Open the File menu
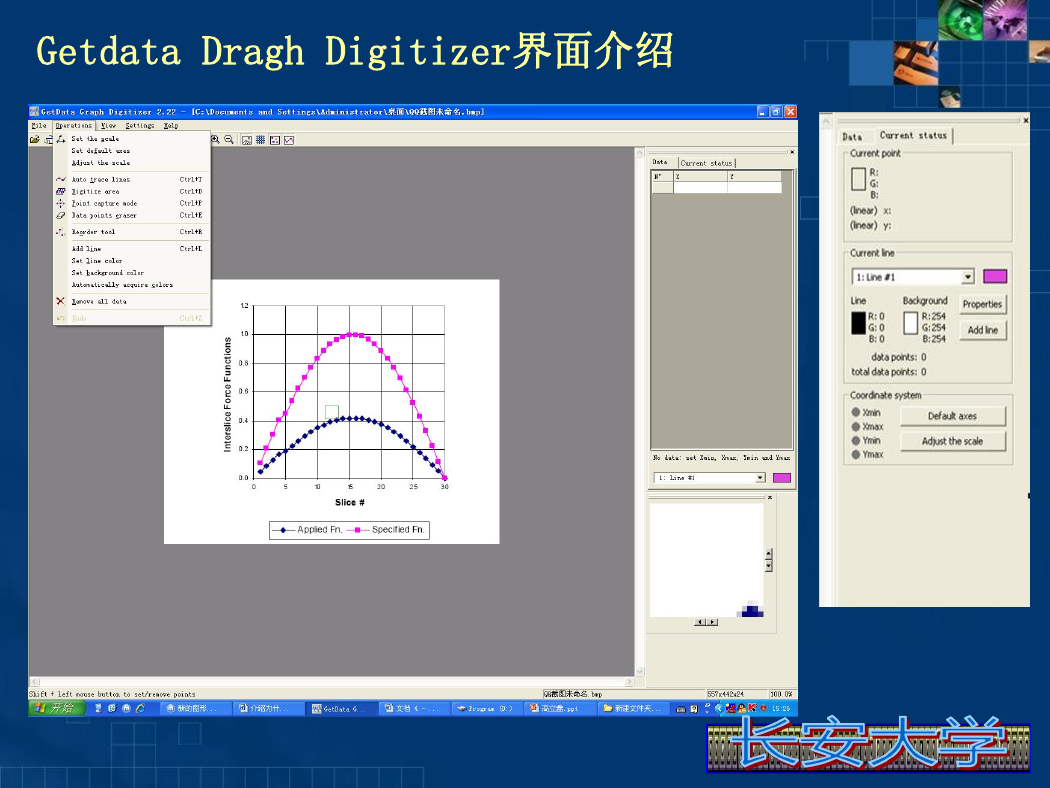Screen dimensions: 1050x788 pos(40,125)
